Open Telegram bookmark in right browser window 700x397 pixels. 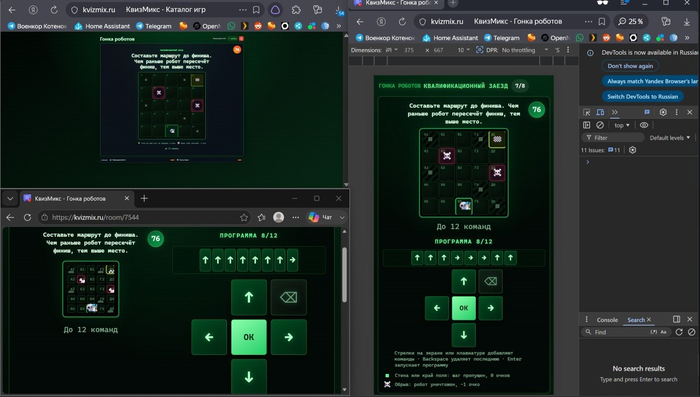click(x=502, y=38)
